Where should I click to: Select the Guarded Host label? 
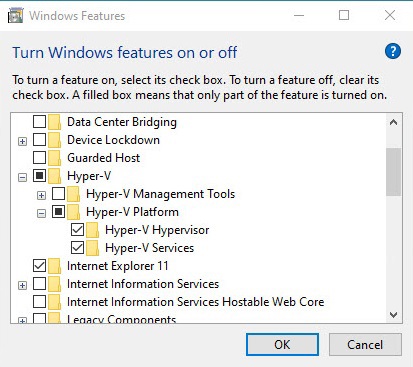[103, 158]
